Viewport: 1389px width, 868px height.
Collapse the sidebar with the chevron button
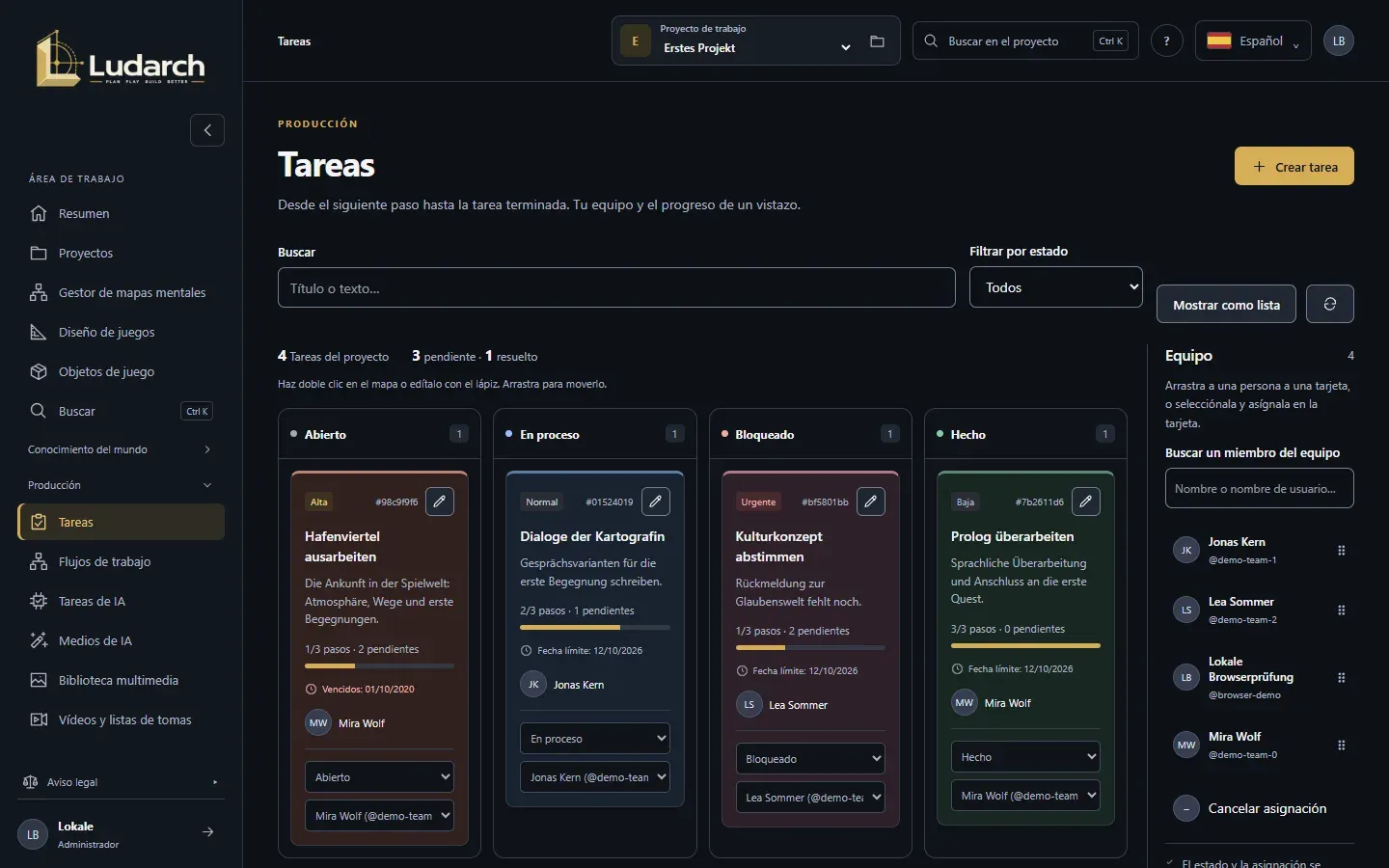pos(207,130)
